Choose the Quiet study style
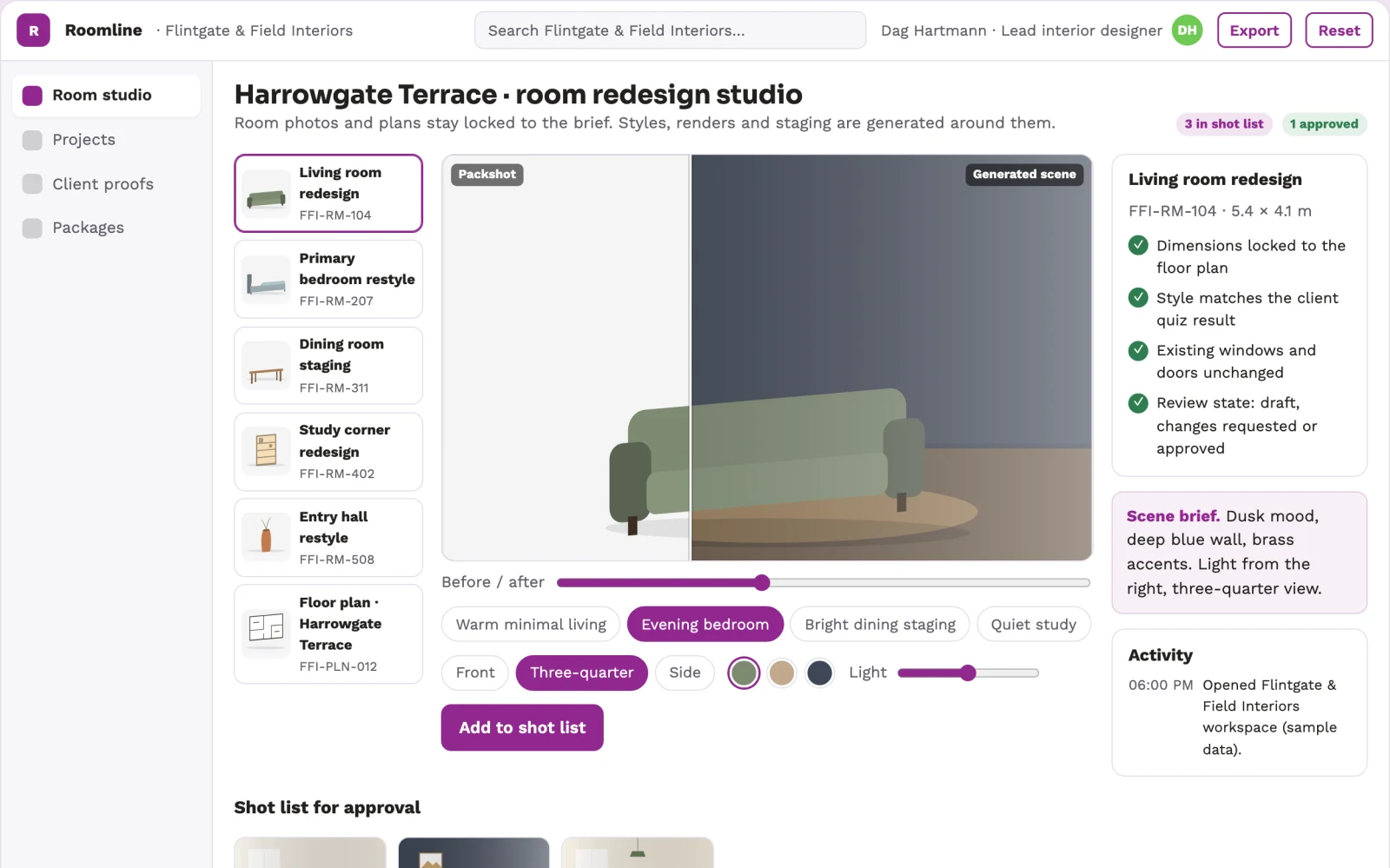The image size is (1390, 868). [1033, 624]
